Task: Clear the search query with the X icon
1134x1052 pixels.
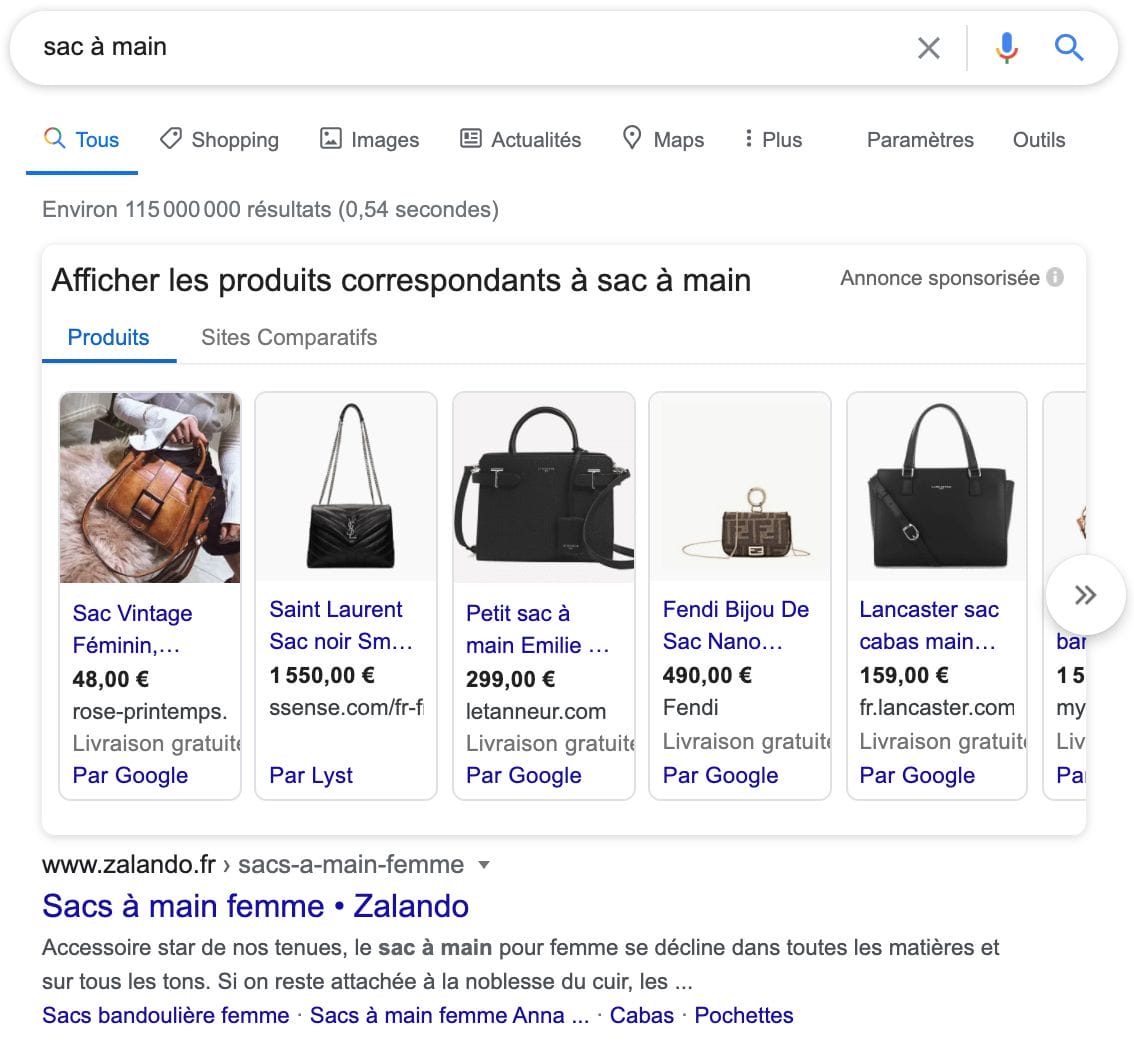Action: 928,47
